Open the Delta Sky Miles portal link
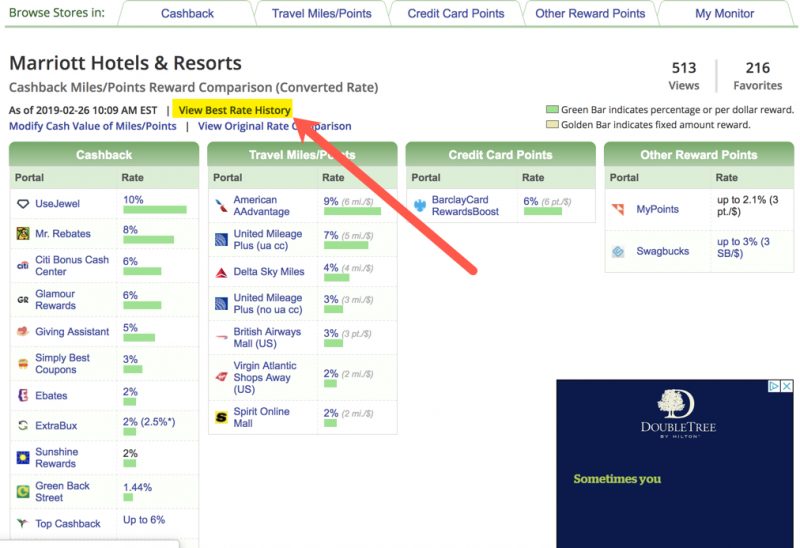Image resolution: width=800 pixels, height=548 pixels. [269, 272]
